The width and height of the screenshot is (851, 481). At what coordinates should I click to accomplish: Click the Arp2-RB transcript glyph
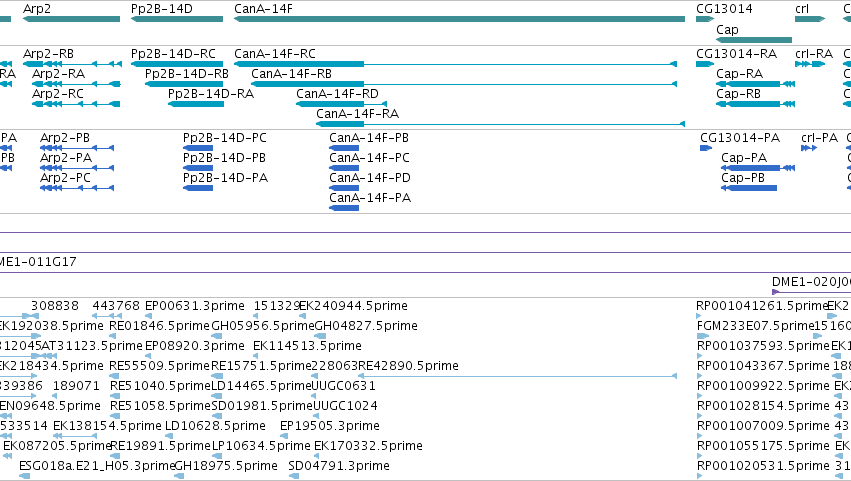click(x=72, y=64)
